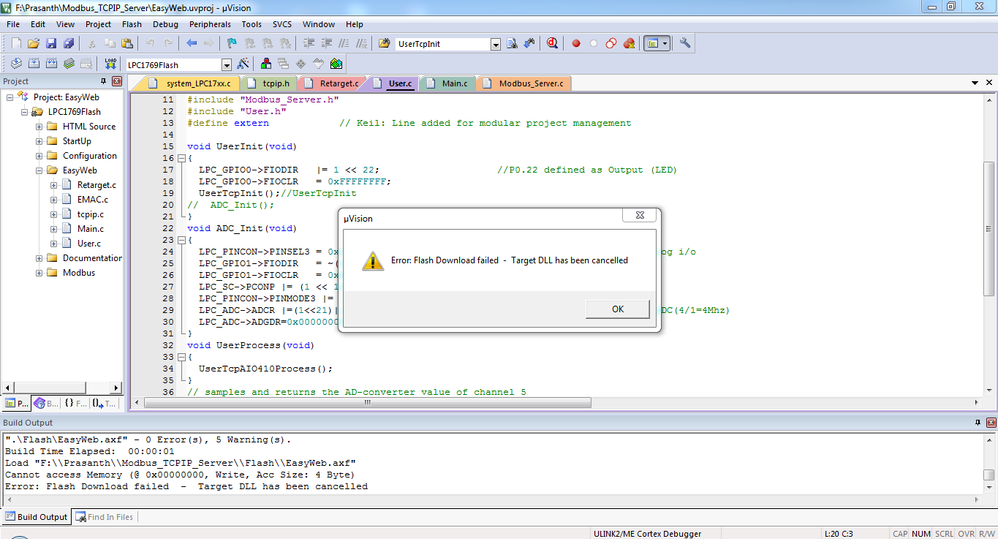Viewport: 998px width, 539px height.
Task: Expand the Modbus folder
Action: click(x=39, y=273)
